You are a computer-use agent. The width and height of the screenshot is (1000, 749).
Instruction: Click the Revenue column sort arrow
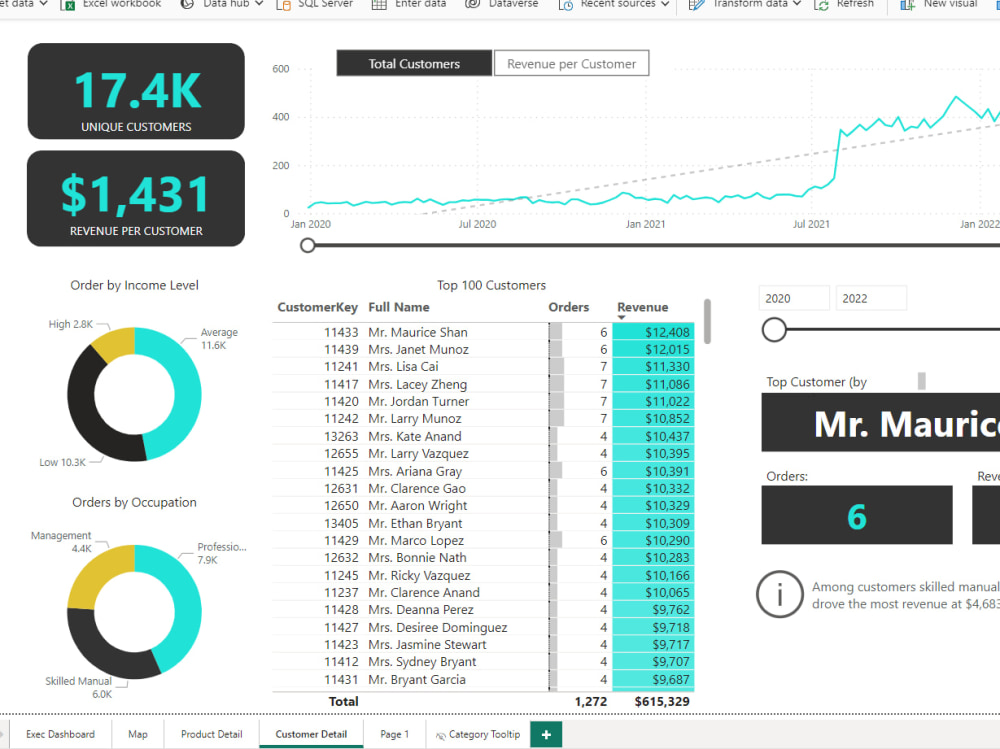pyautogui.click(x=622, y=318)
